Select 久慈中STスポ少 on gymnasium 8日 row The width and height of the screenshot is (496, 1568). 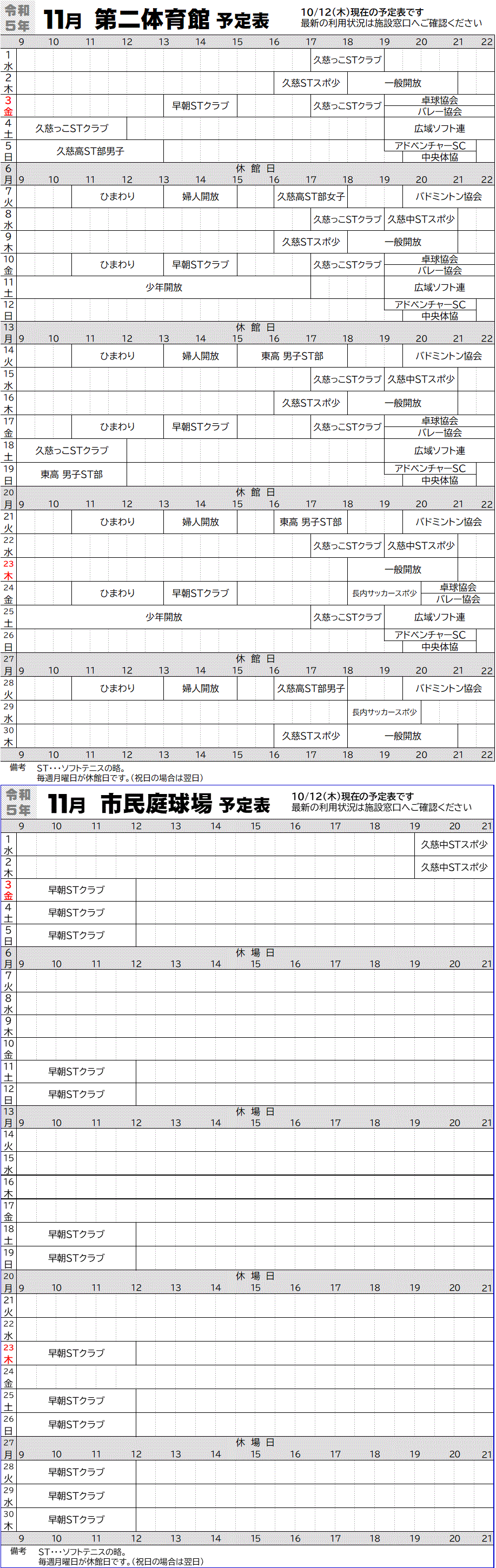point(421,219)
